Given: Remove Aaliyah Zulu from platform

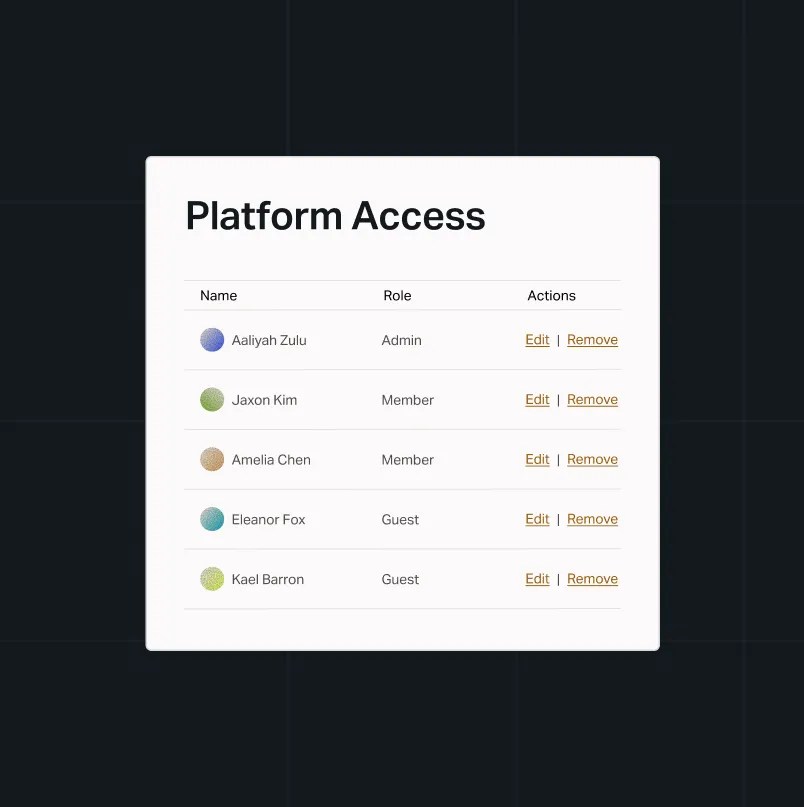Looking at the screenshot, I should pyautogui.click(x=592, y=340).
